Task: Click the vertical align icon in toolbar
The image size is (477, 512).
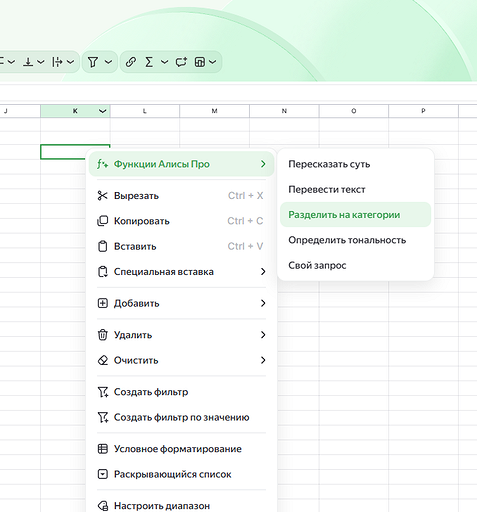Action: click(x=28, y=62)
